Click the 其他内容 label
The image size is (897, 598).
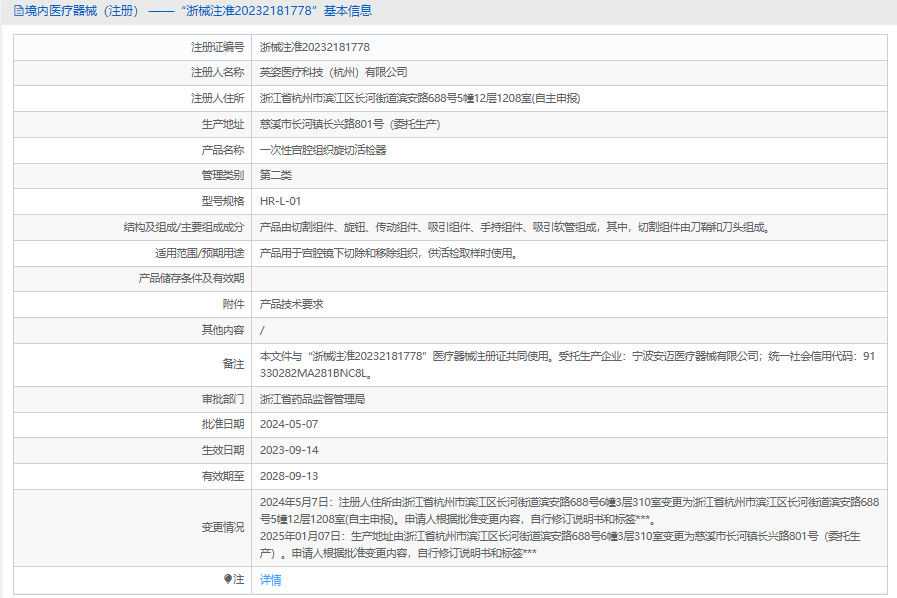coord(223,330)
